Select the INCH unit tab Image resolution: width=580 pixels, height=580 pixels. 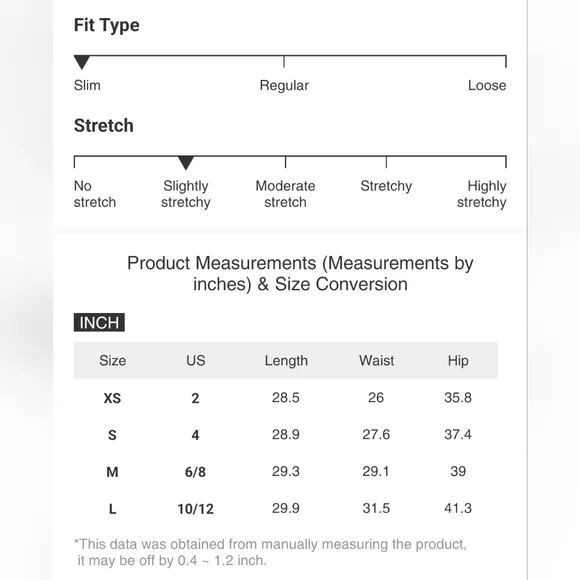click(99, 322)
